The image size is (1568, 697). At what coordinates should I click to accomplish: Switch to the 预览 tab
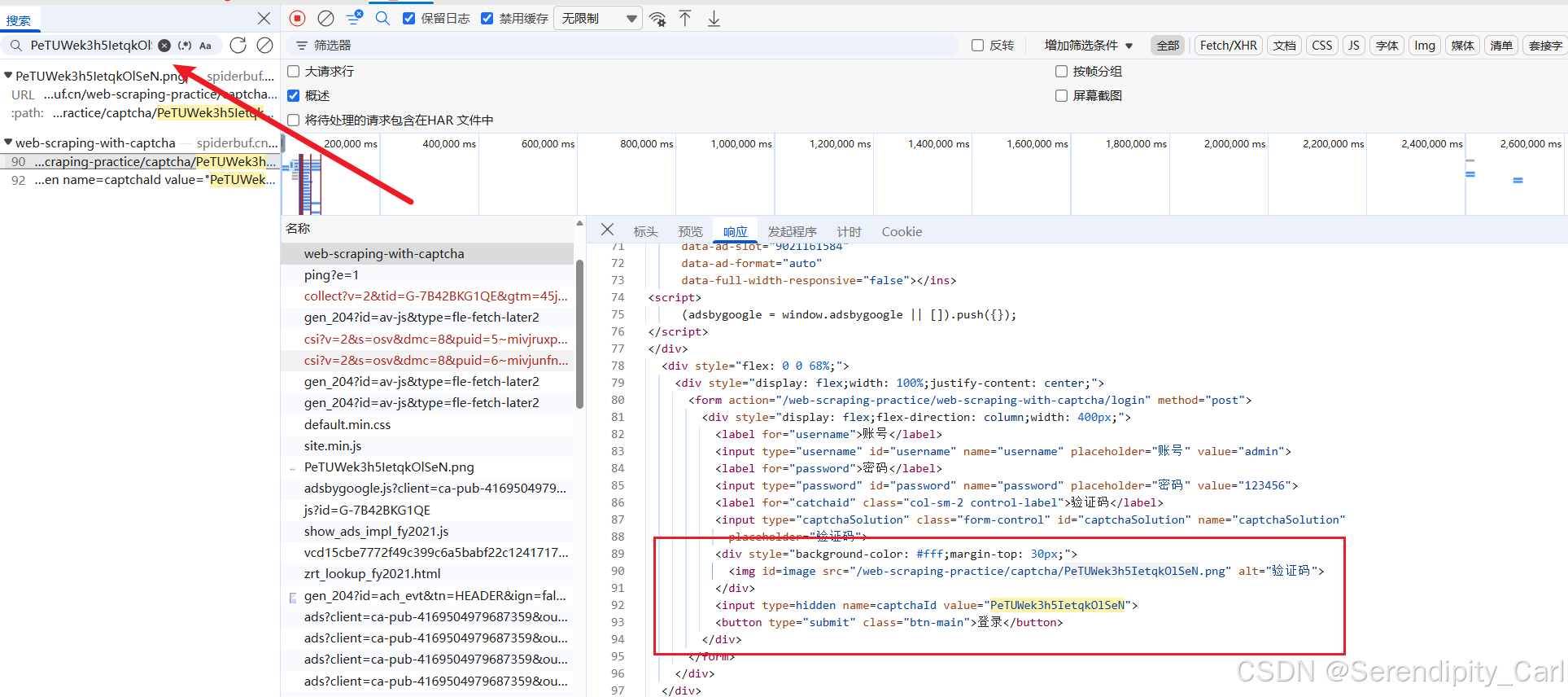point(690,231)
